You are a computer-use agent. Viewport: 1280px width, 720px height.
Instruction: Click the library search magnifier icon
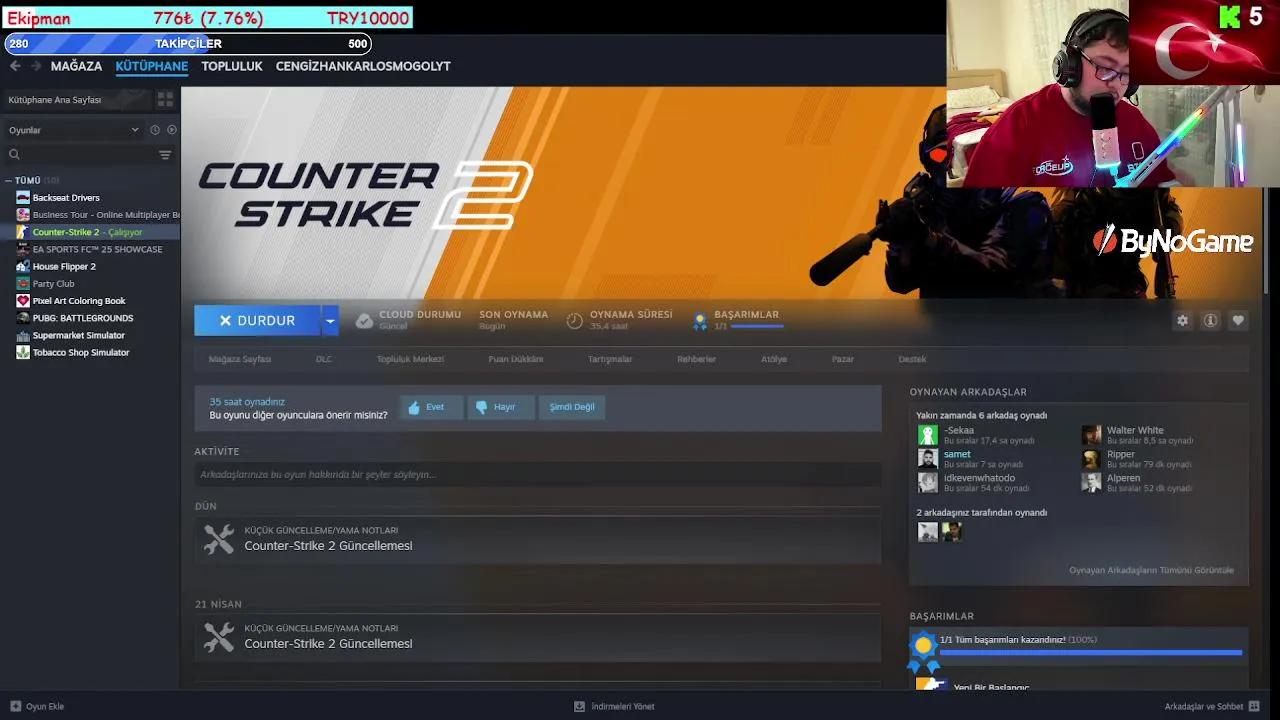pos(14,155)
